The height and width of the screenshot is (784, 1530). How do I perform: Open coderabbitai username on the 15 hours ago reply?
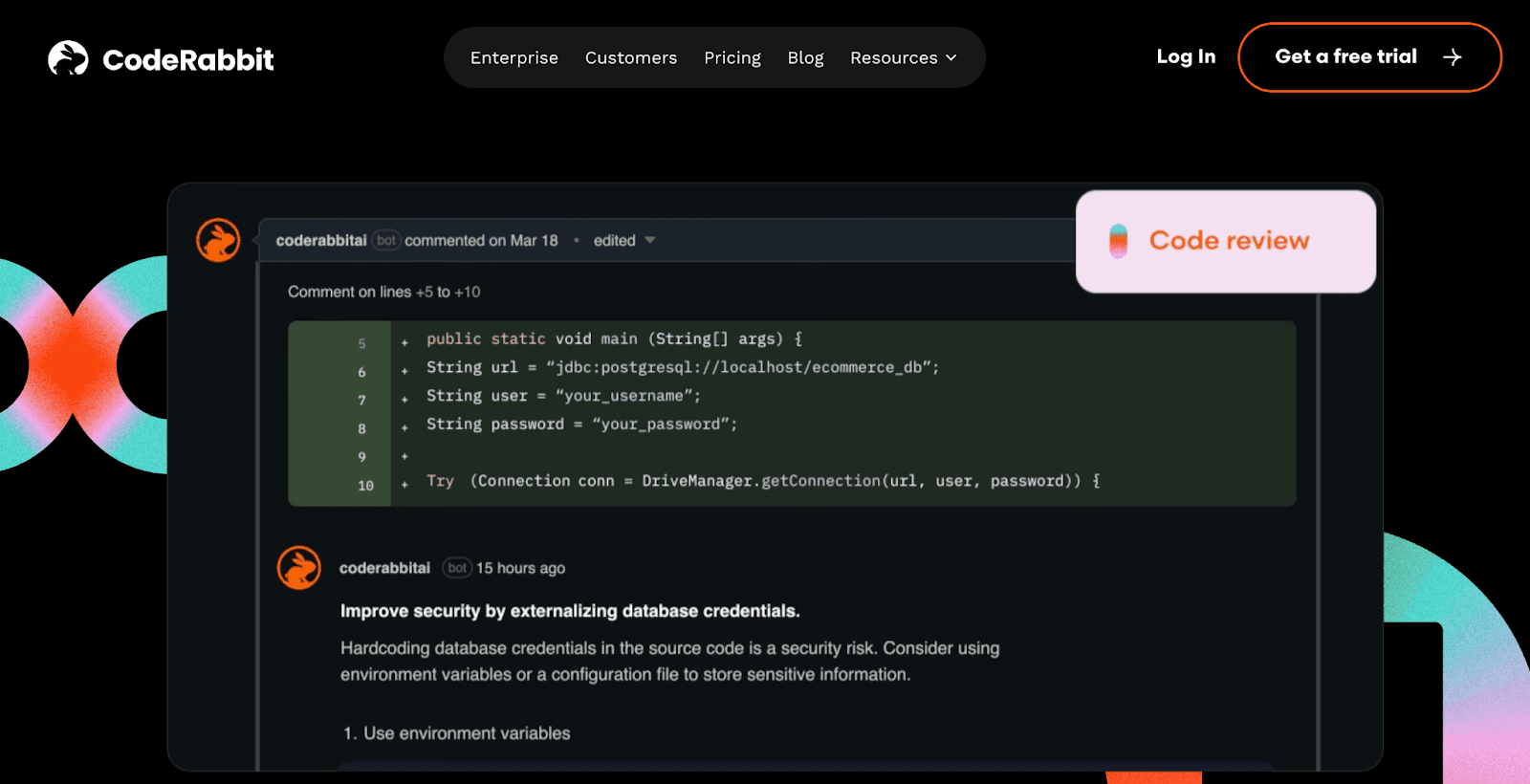(x=385, y=568)
